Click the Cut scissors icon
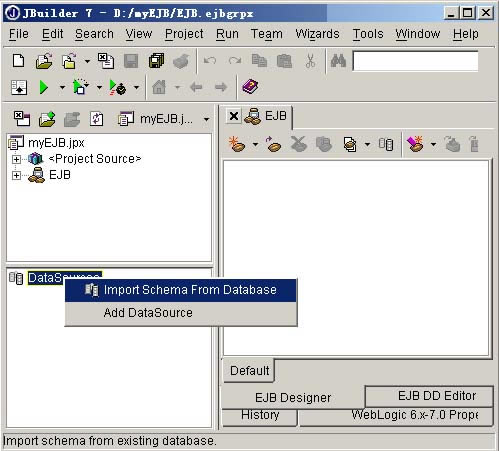The width and height of the screenshot is (499, 451). point(310,61)
